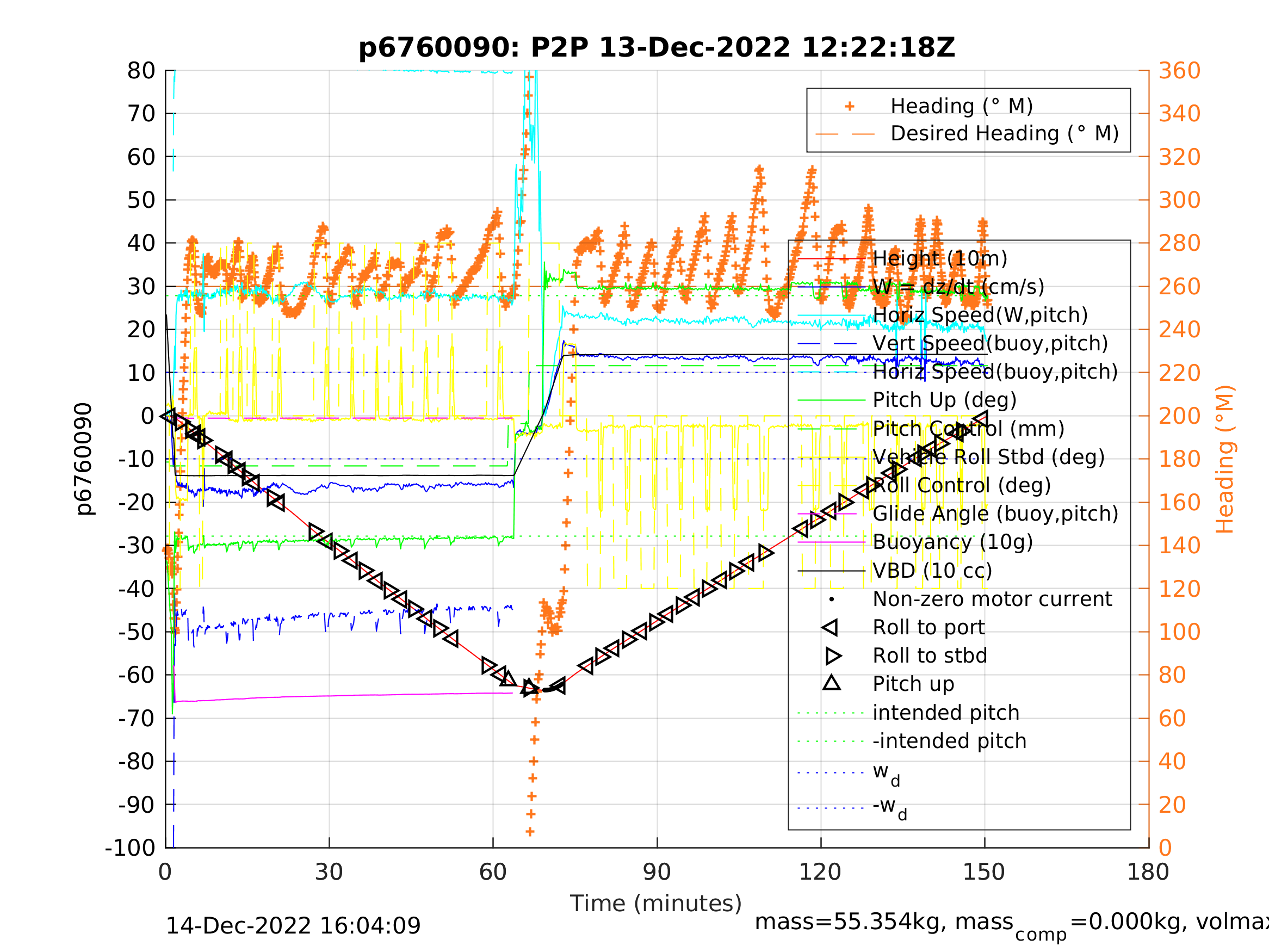Click 'Glide Angle (buoy,pitch)' legend label
The width and height of the screenshot is (1269, 952).
coord(995,514)
